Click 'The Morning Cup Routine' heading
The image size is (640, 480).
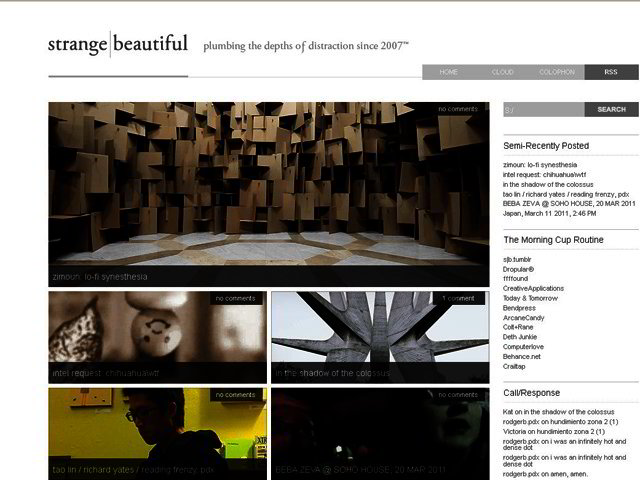(x=553, y=240)
